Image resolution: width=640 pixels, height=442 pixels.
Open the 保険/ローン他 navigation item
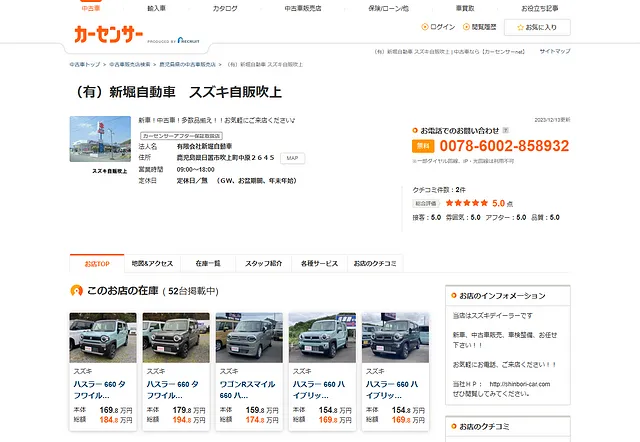coord(388,8)
